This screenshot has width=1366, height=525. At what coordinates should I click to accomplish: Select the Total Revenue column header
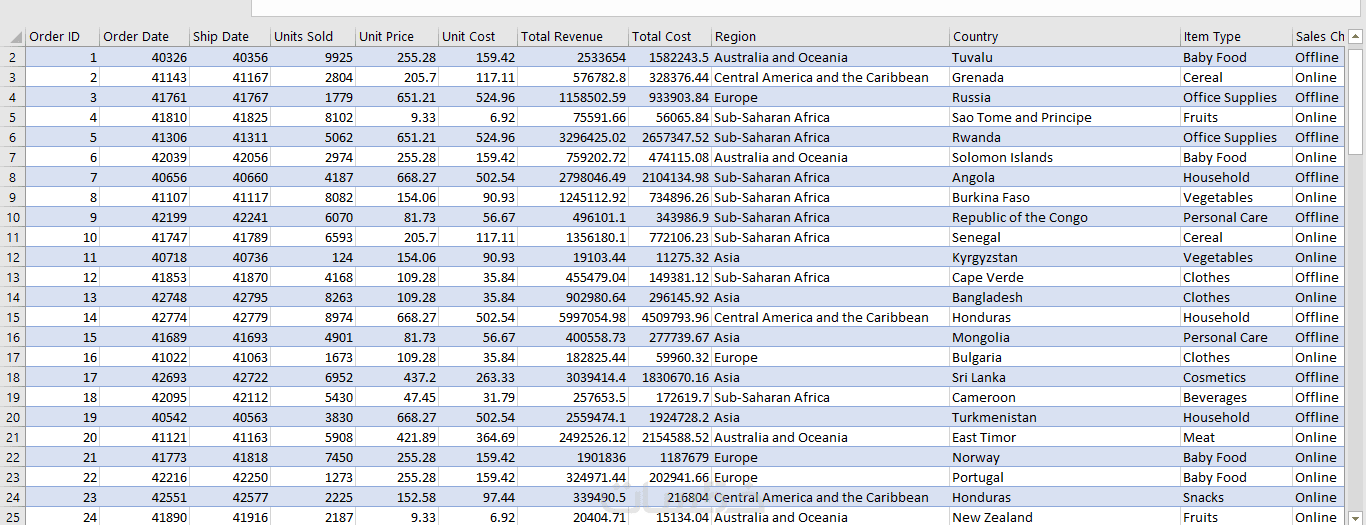tap(573, 37)
